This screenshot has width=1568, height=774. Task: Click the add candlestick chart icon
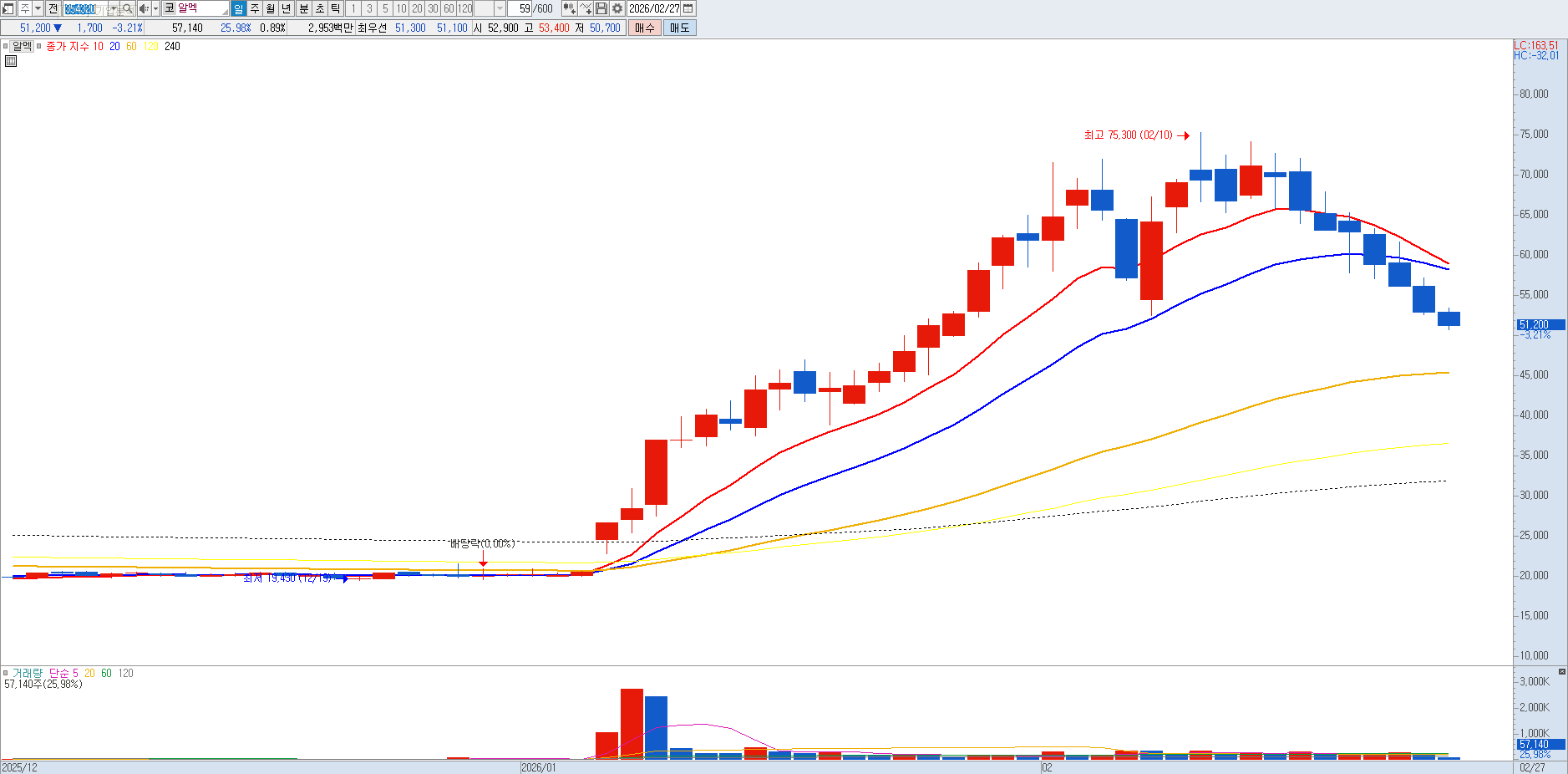coord(569,8)
